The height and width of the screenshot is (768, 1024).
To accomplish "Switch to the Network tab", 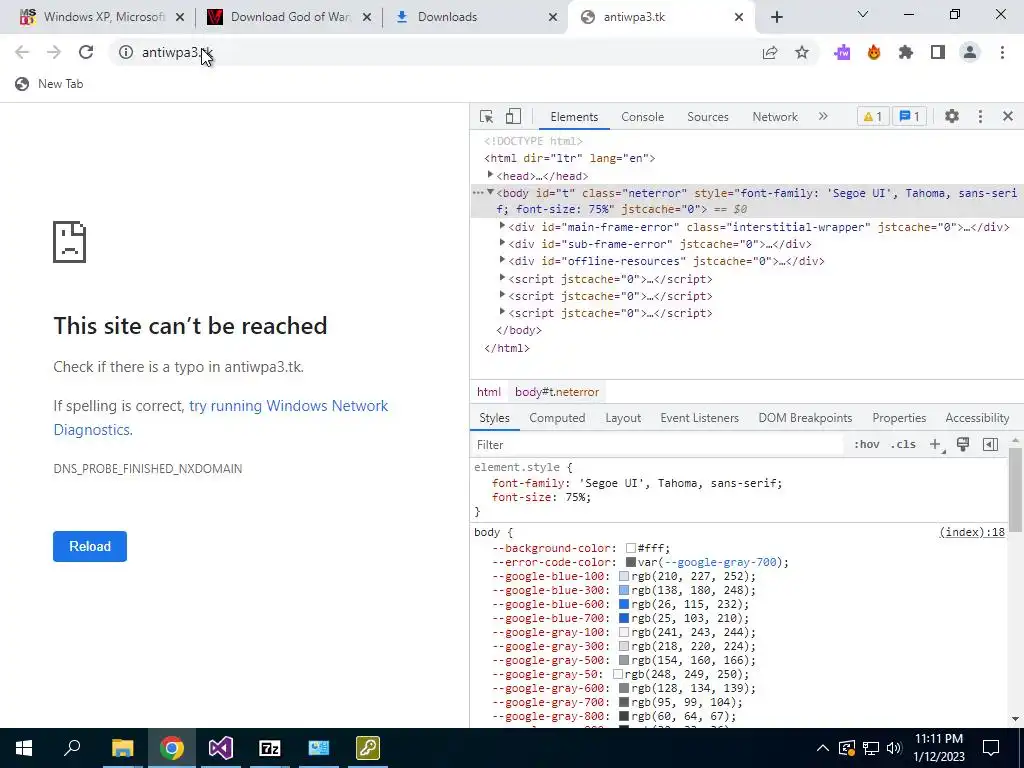I will click(x=775, y=117).
